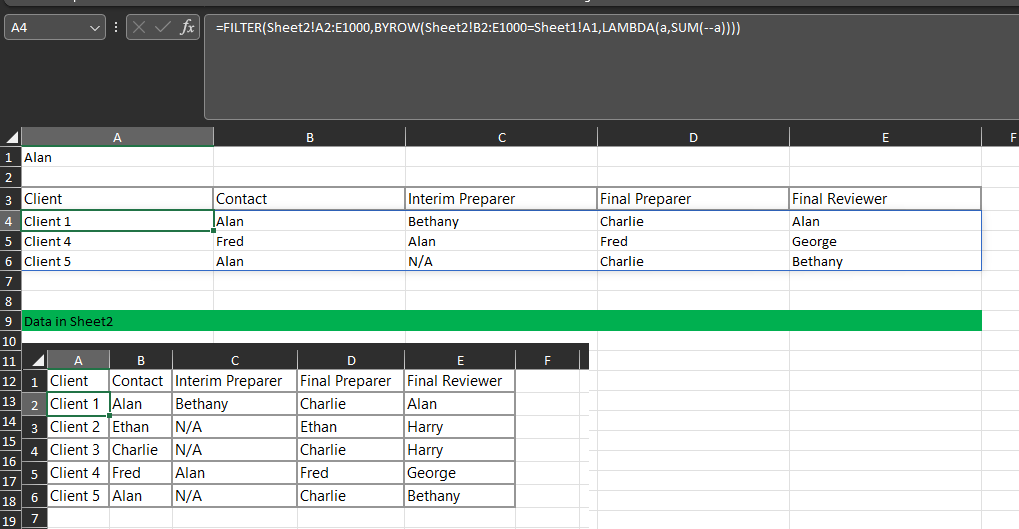The height and width of the screenshot is (529, 1019).
Task: Click cell D4 containing Charlie
Action: coord(693,221)
